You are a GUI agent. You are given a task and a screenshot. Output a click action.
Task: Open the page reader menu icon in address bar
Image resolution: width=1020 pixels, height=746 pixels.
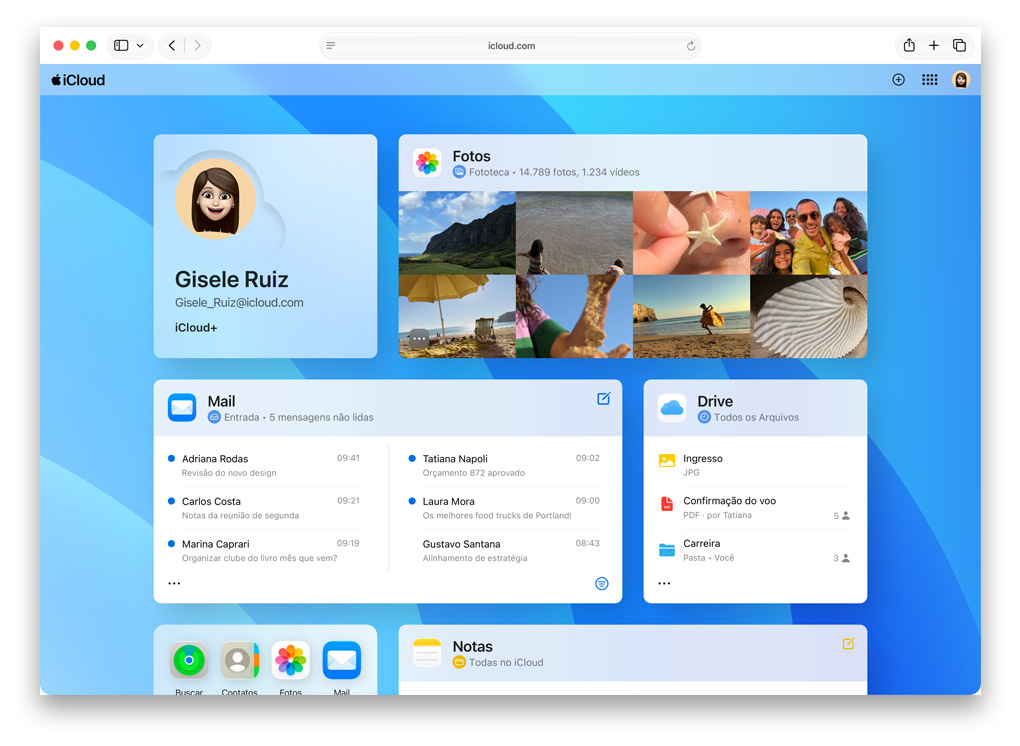point(330,46)
